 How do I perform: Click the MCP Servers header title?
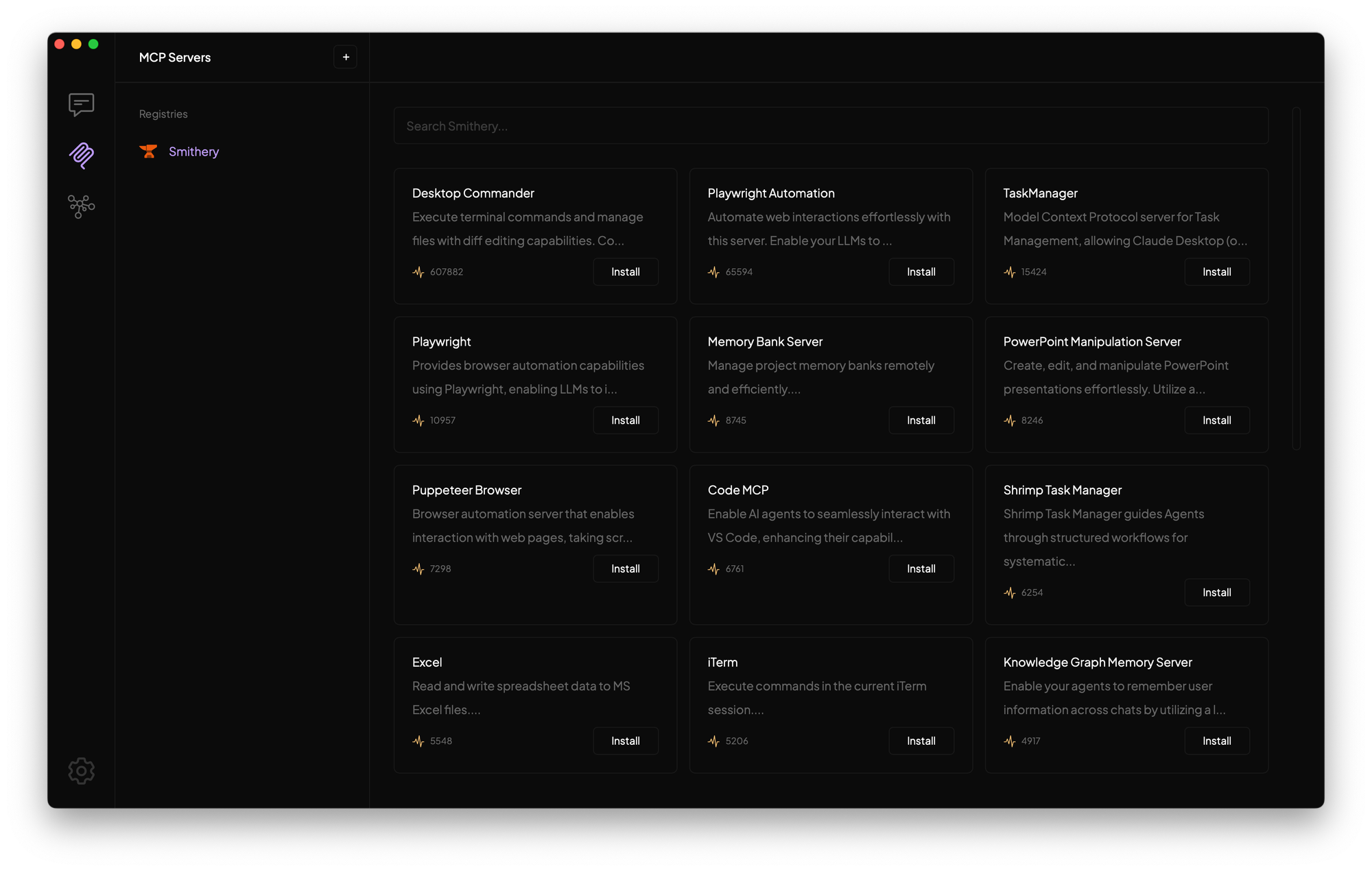tap(175, 58)
